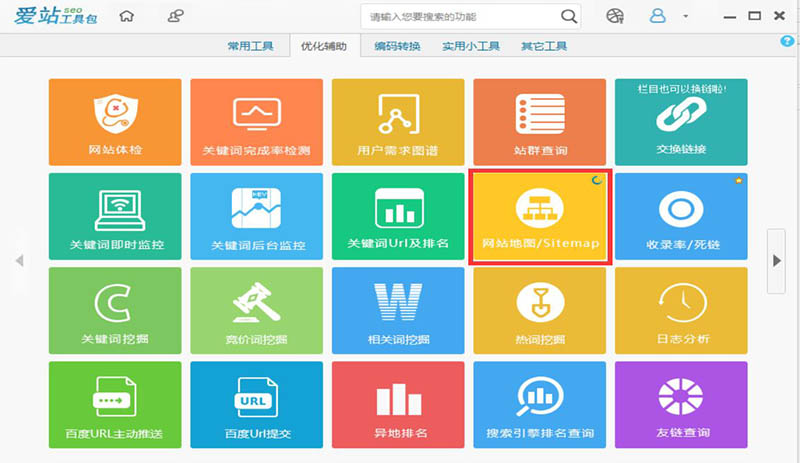
Task: Go to next page with right arrow
Action: (777, 261)
